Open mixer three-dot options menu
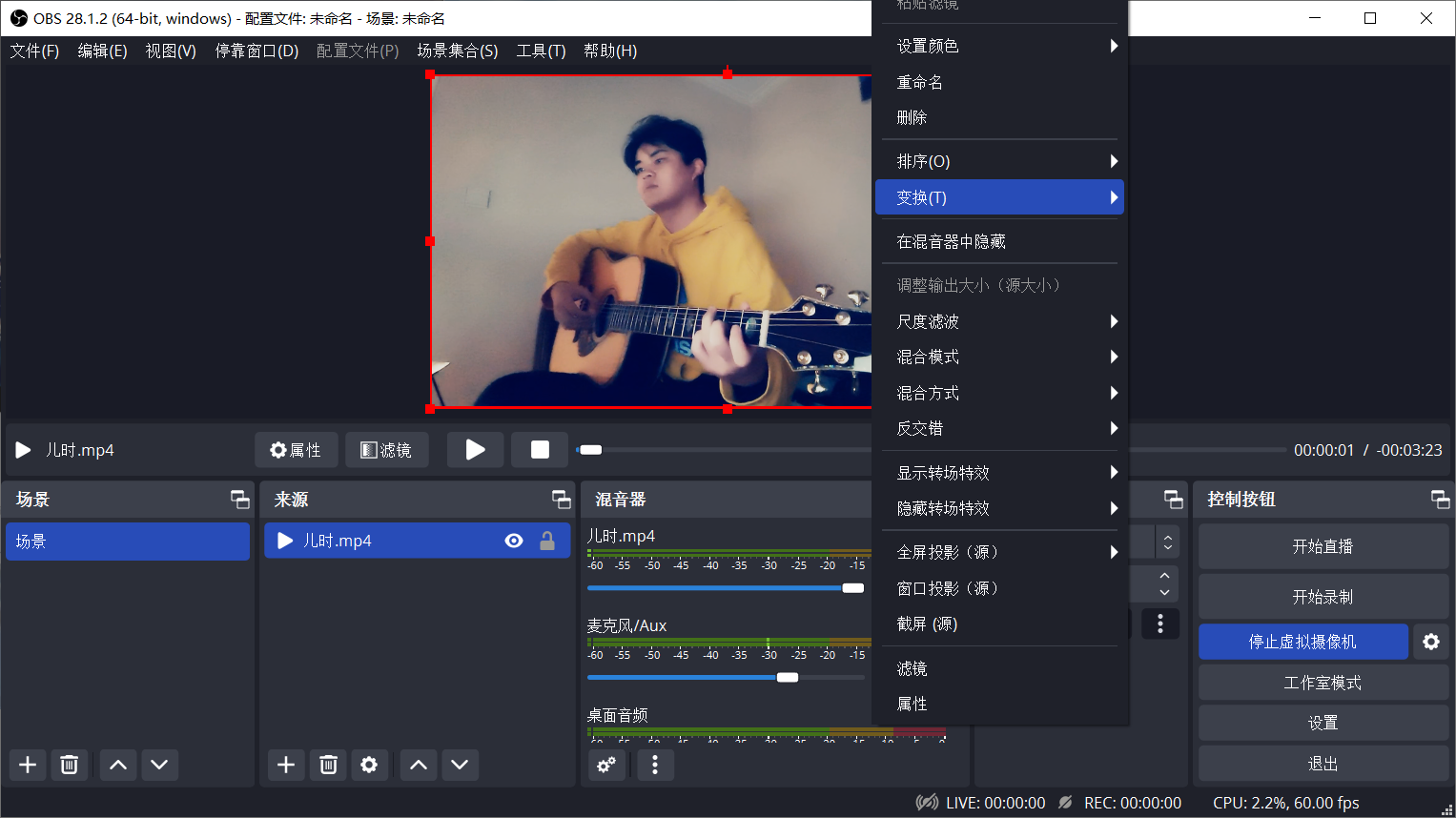This screenshot has height=818, width=1456. coord(654,765)
